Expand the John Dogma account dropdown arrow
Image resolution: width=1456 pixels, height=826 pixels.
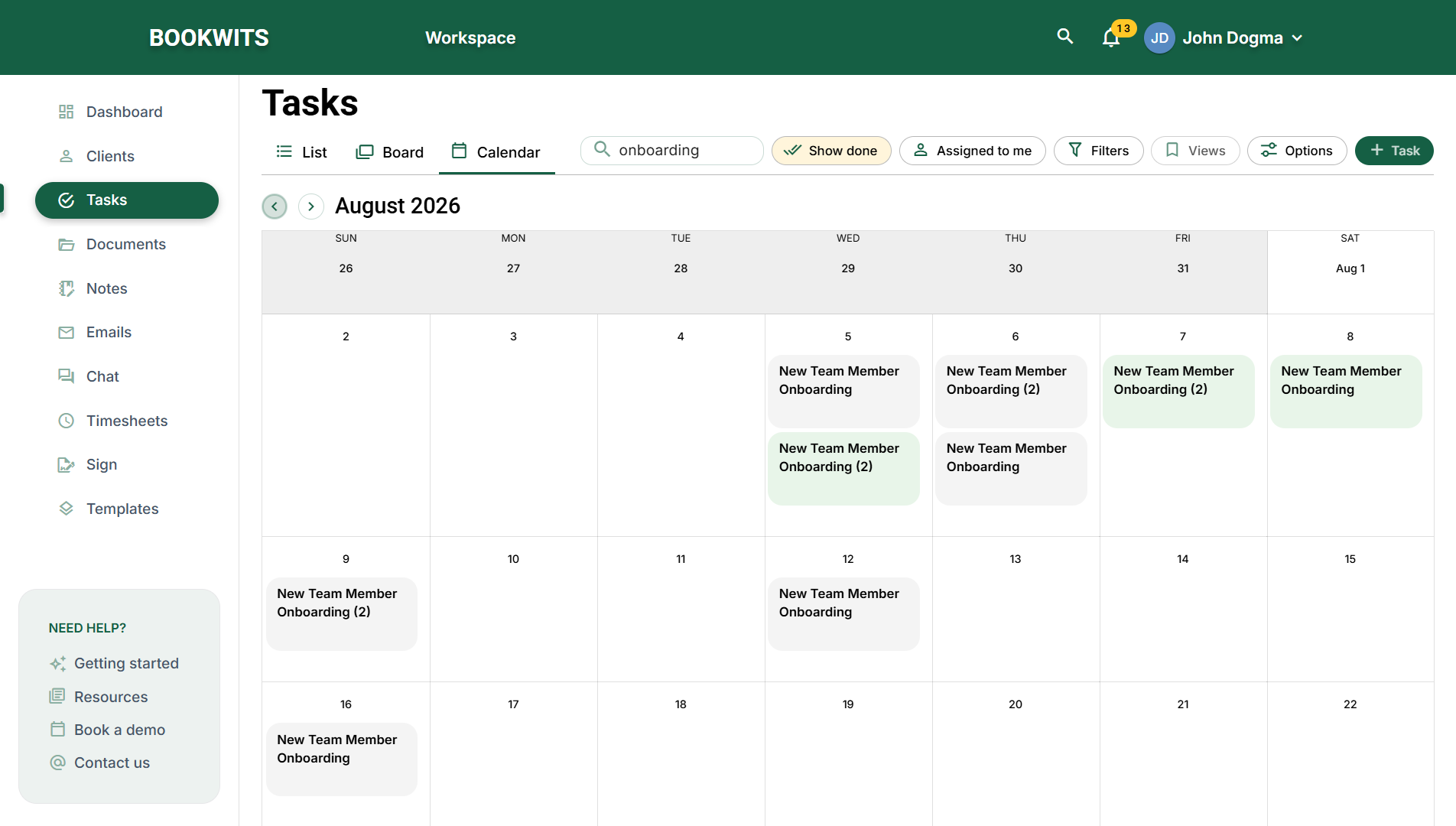pos(1297,38)
